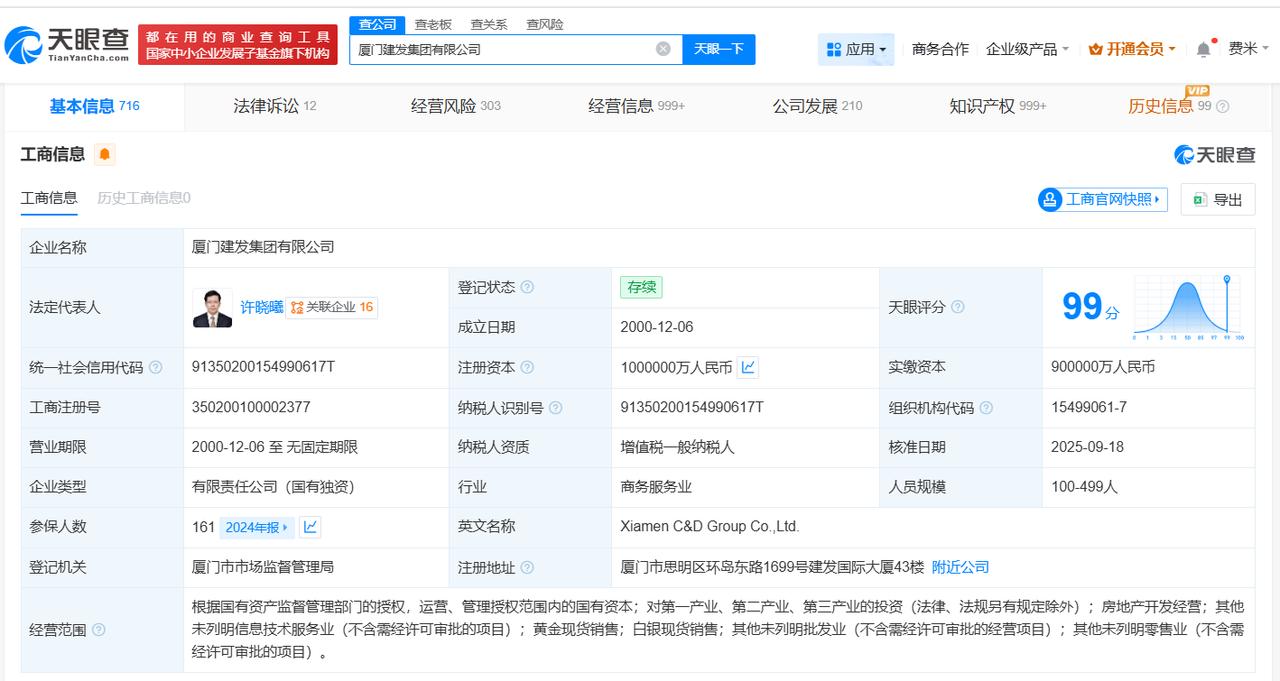Click the English name Xiamen C&D Group Co.,Ltd.
The width and height of the screenshot is (1280, 681).
(x=710, y=526)
